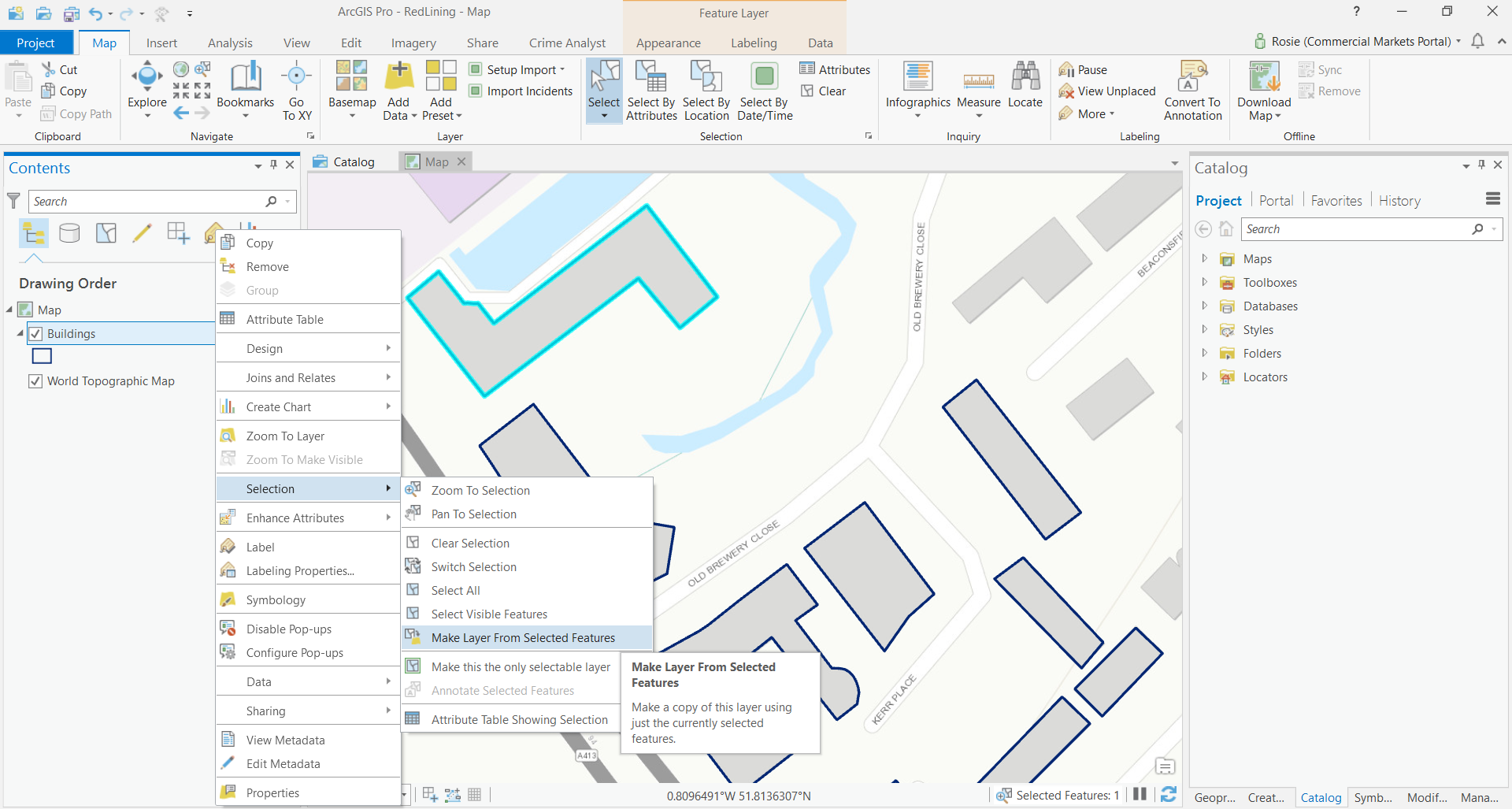Choose Switch Selection in submenu
Viewport: 1512px width, 809px height.
point(527,567)
